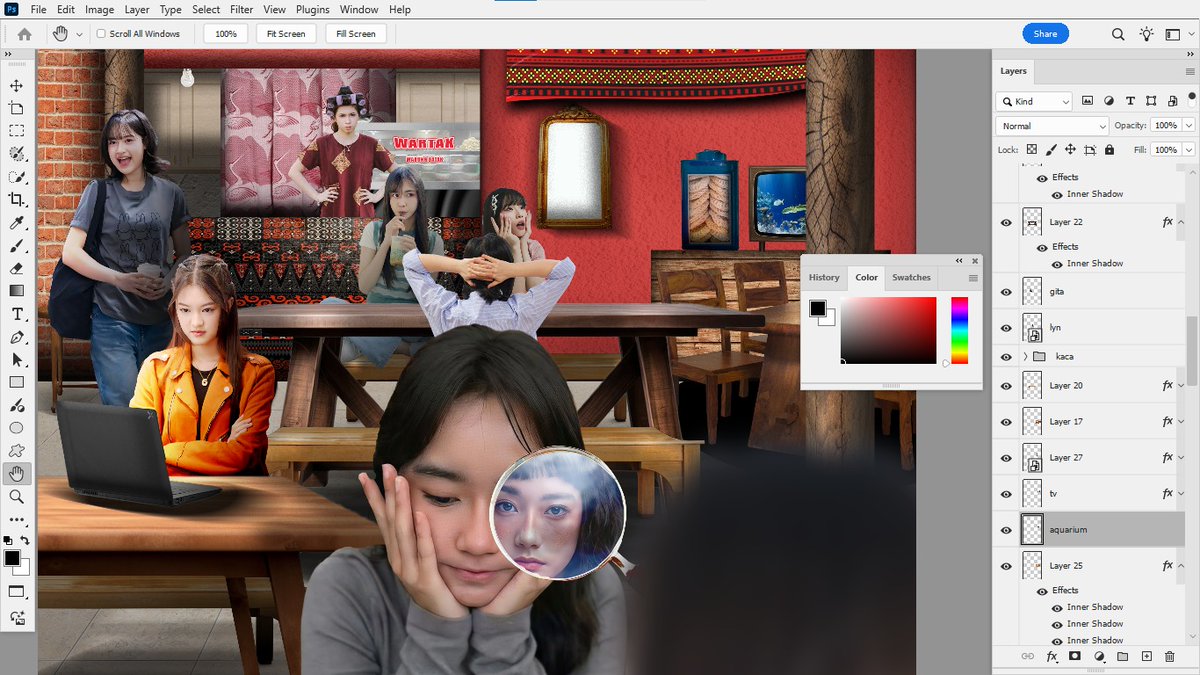Activate the Zoom tool
The height and width of the screenshot is (675, 1200).
pyautogui.click(x=16, y=496)
